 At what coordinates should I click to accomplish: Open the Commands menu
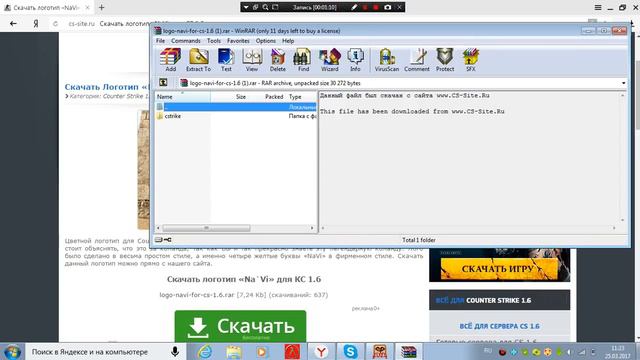point(186,41)
